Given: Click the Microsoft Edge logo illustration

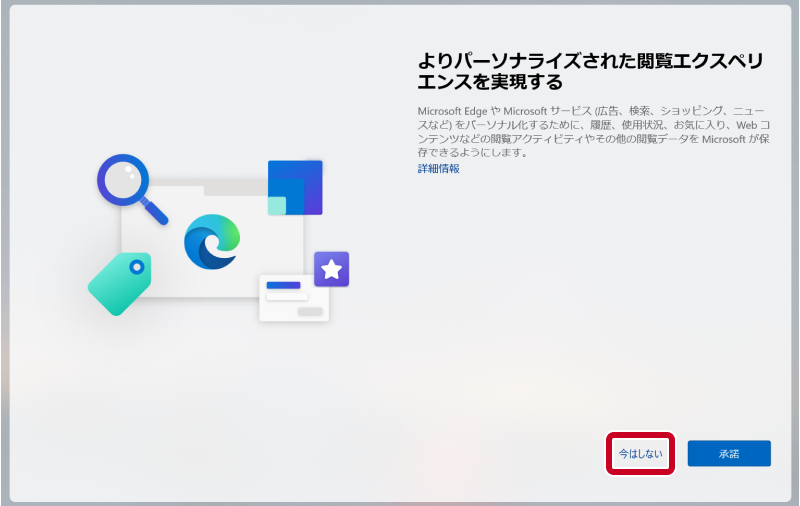Looking at the screenshot, I should click(212, 242).
